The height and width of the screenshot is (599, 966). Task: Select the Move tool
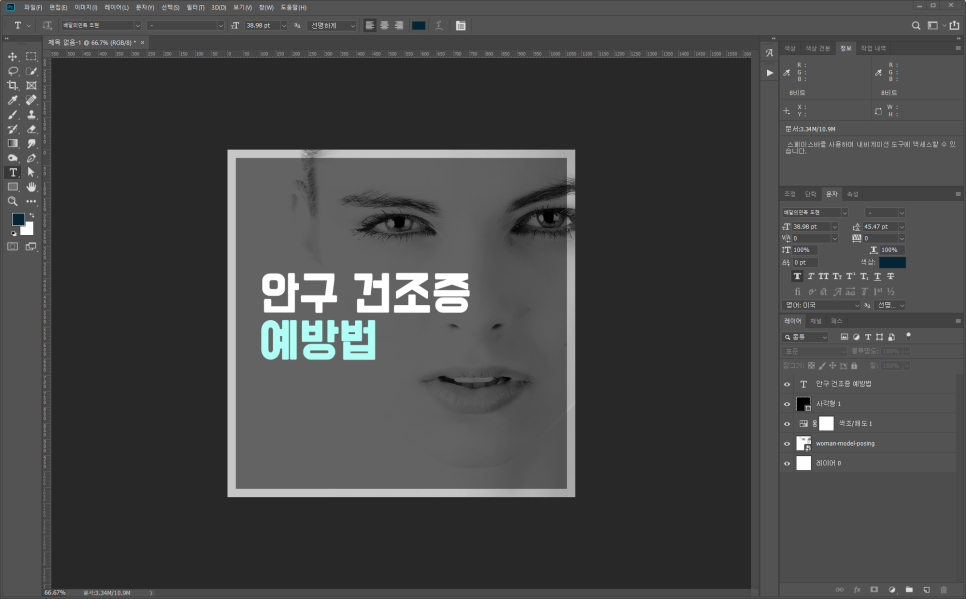click(13, 57)
